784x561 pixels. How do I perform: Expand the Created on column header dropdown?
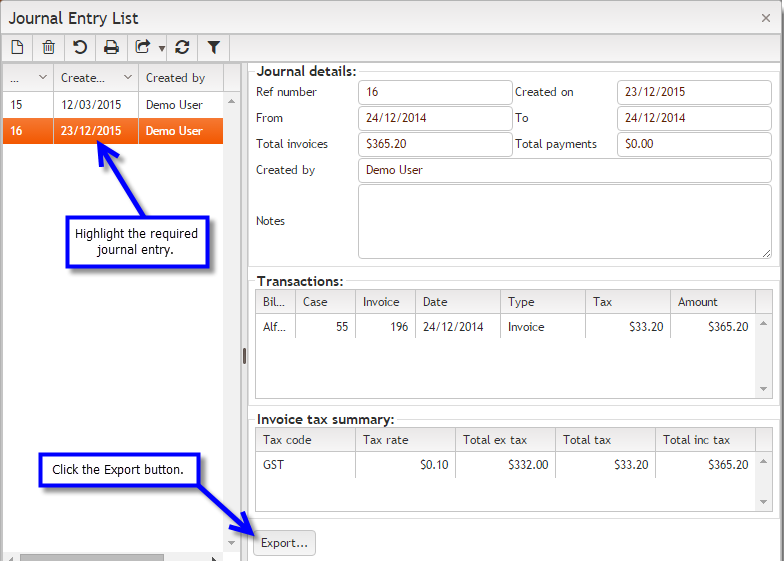pyautogui.click(x=127, y=77)
